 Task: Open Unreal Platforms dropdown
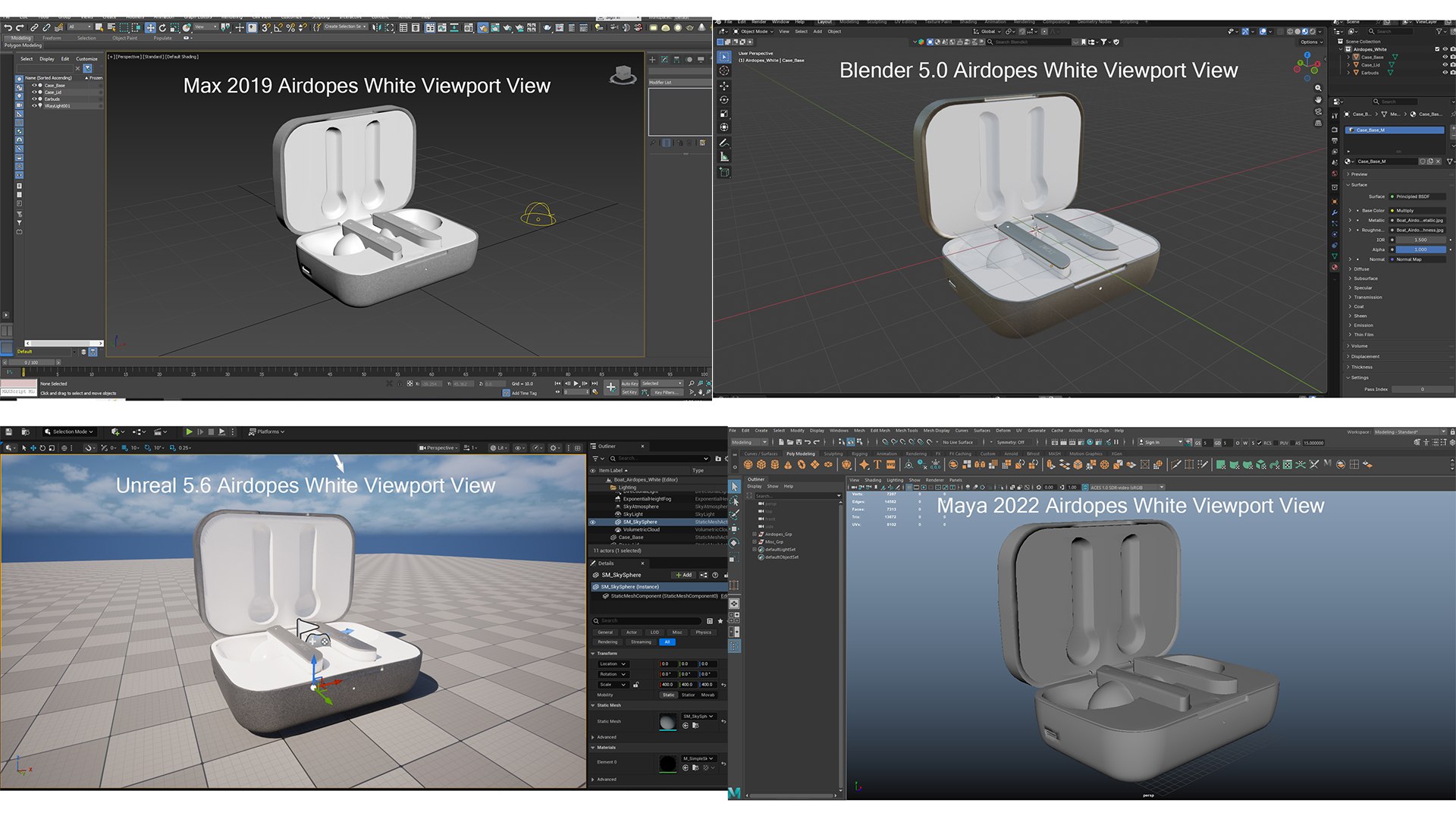267,431
